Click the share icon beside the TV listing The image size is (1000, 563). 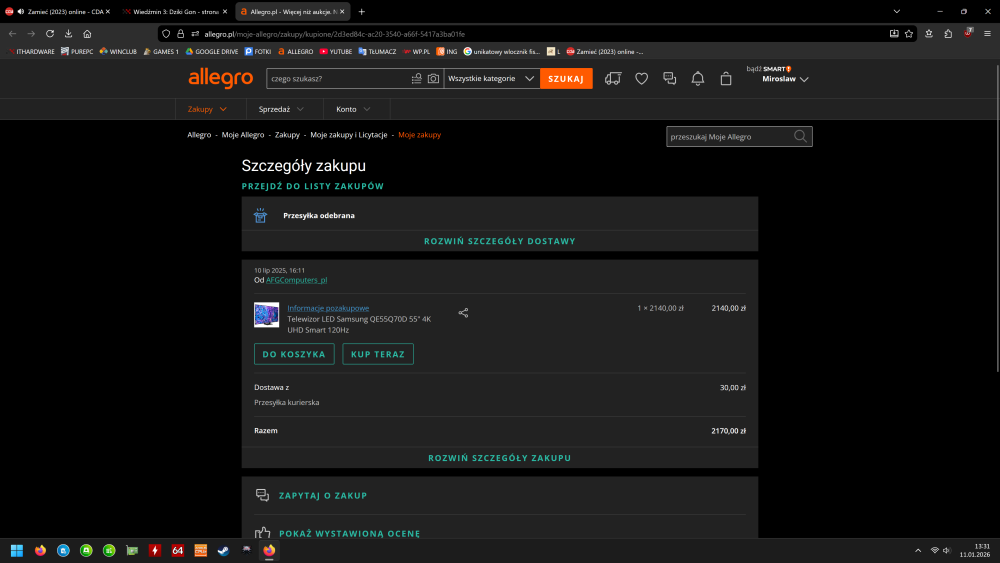tap(463, 312)
